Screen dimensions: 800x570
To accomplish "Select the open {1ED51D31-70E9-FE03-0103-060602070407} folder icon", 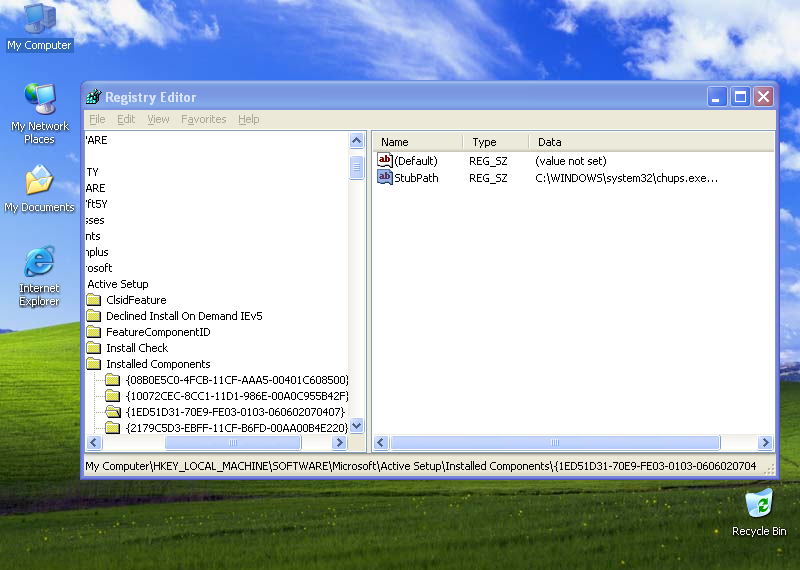I will [x=113, y=411].
